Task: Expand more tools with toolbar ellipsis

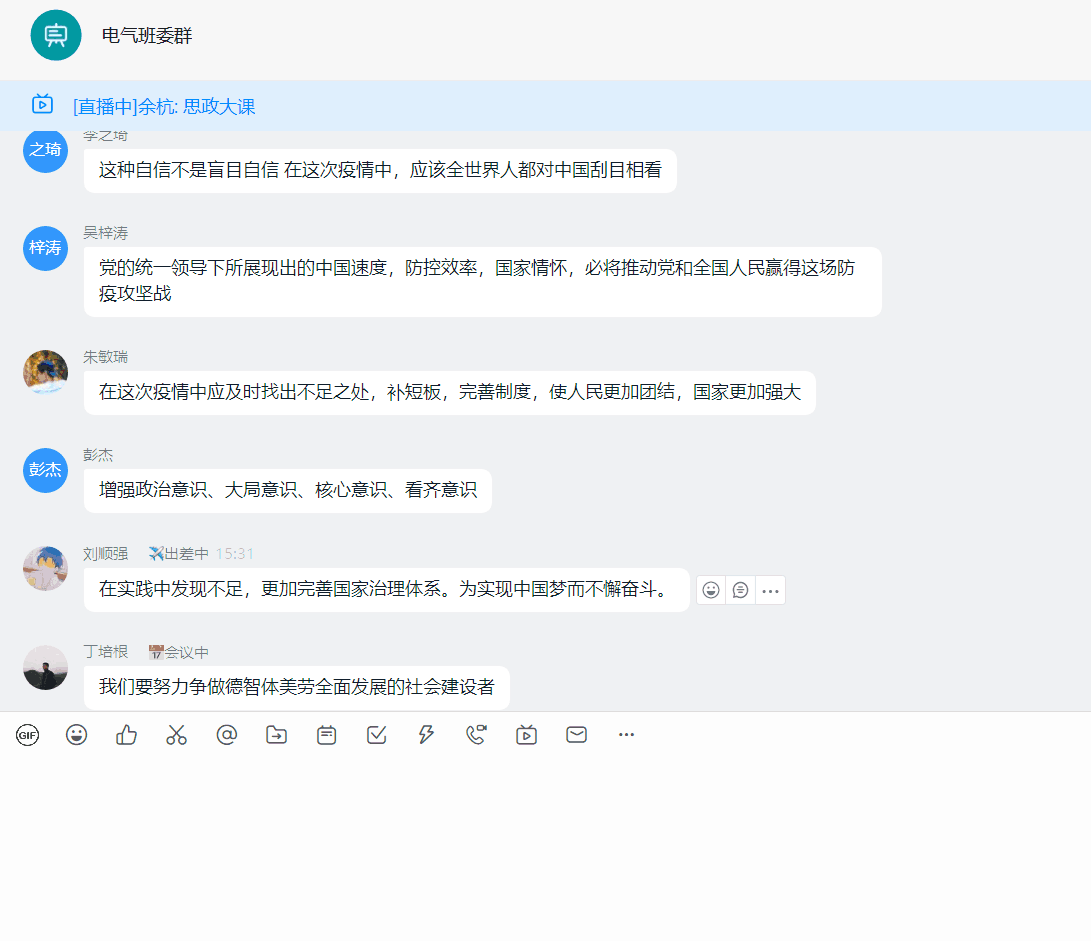Action: tap(627, 735)
